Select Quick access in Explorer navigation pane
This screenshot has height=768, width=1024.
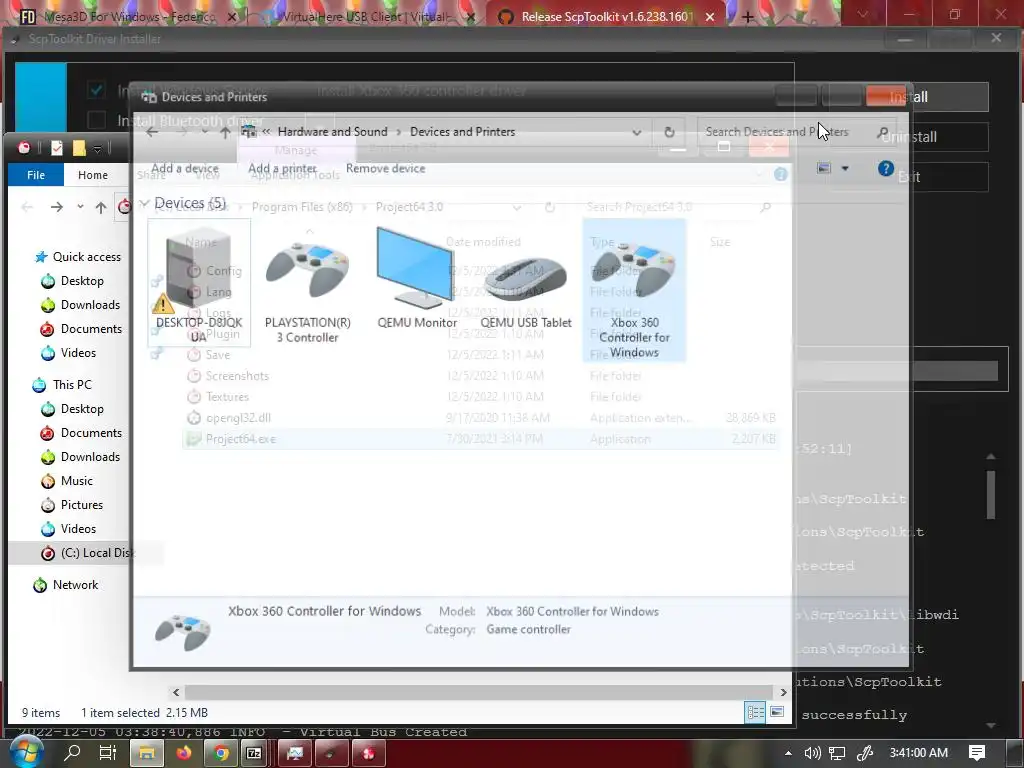click(x=86, y=257)
